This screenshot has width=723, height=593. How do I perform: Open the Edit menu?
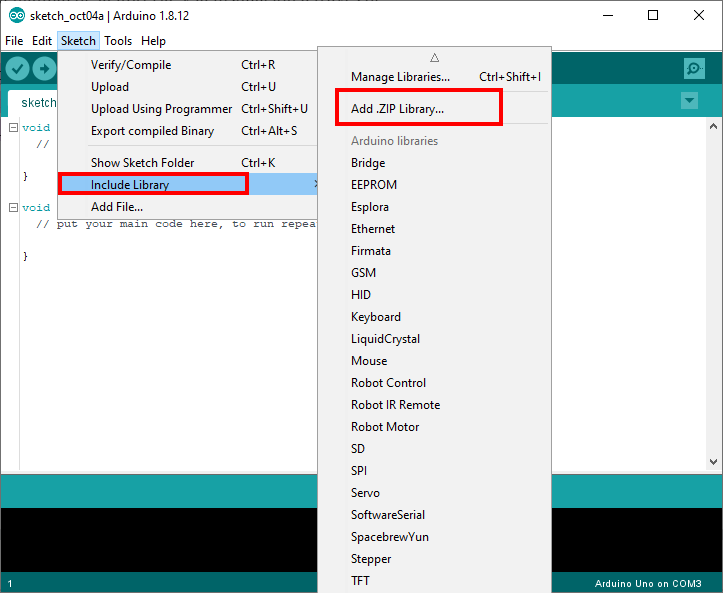click(x=42, y=41)
